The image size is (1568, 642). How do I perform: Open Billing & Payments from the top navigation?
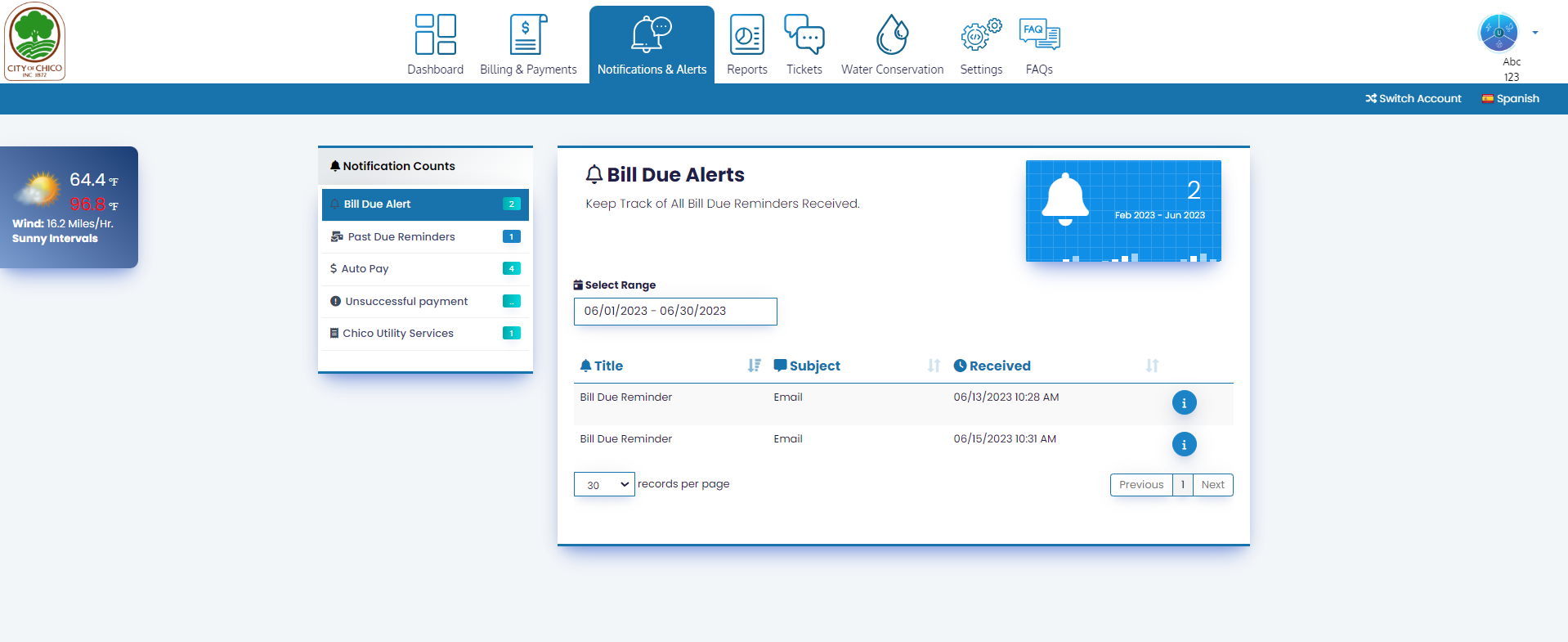coord(527,35)
